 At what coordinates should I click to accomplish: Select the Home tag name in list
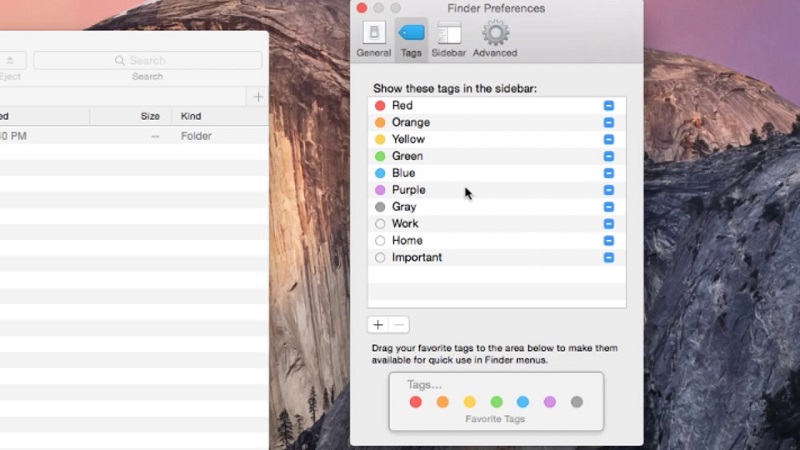[x=407, y=240]
